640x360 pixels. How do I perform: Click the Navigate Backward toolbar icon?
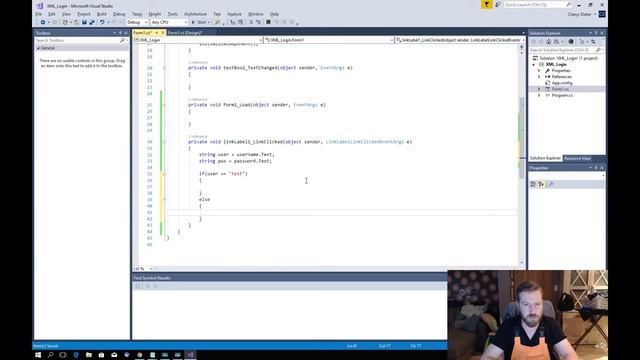(43, 22)
